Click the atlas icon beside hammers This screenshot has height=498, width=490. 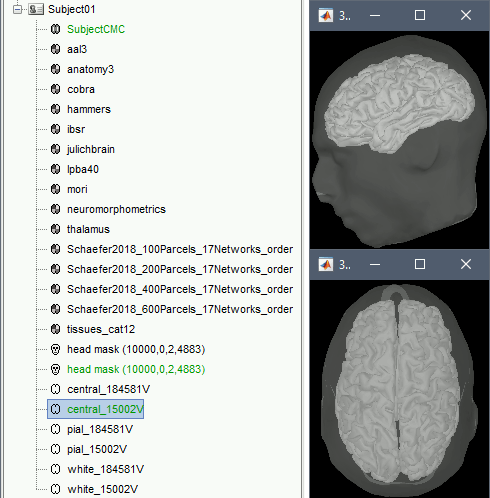coord(56,109)
